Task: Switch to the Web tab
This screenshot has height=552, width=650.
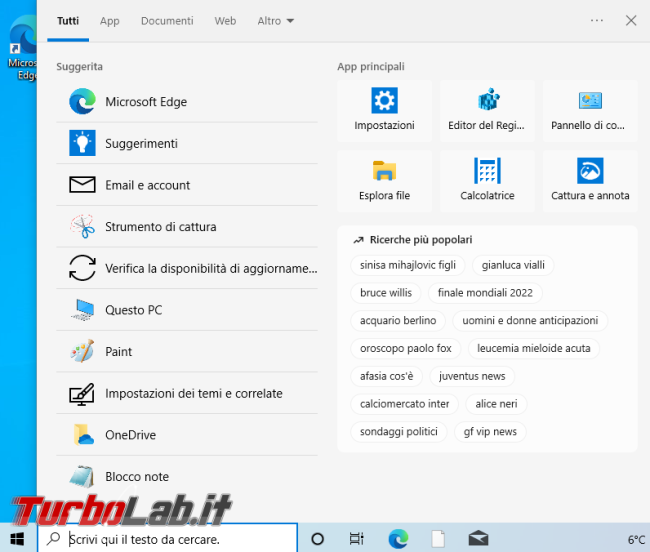Action: tap(225, 21)
